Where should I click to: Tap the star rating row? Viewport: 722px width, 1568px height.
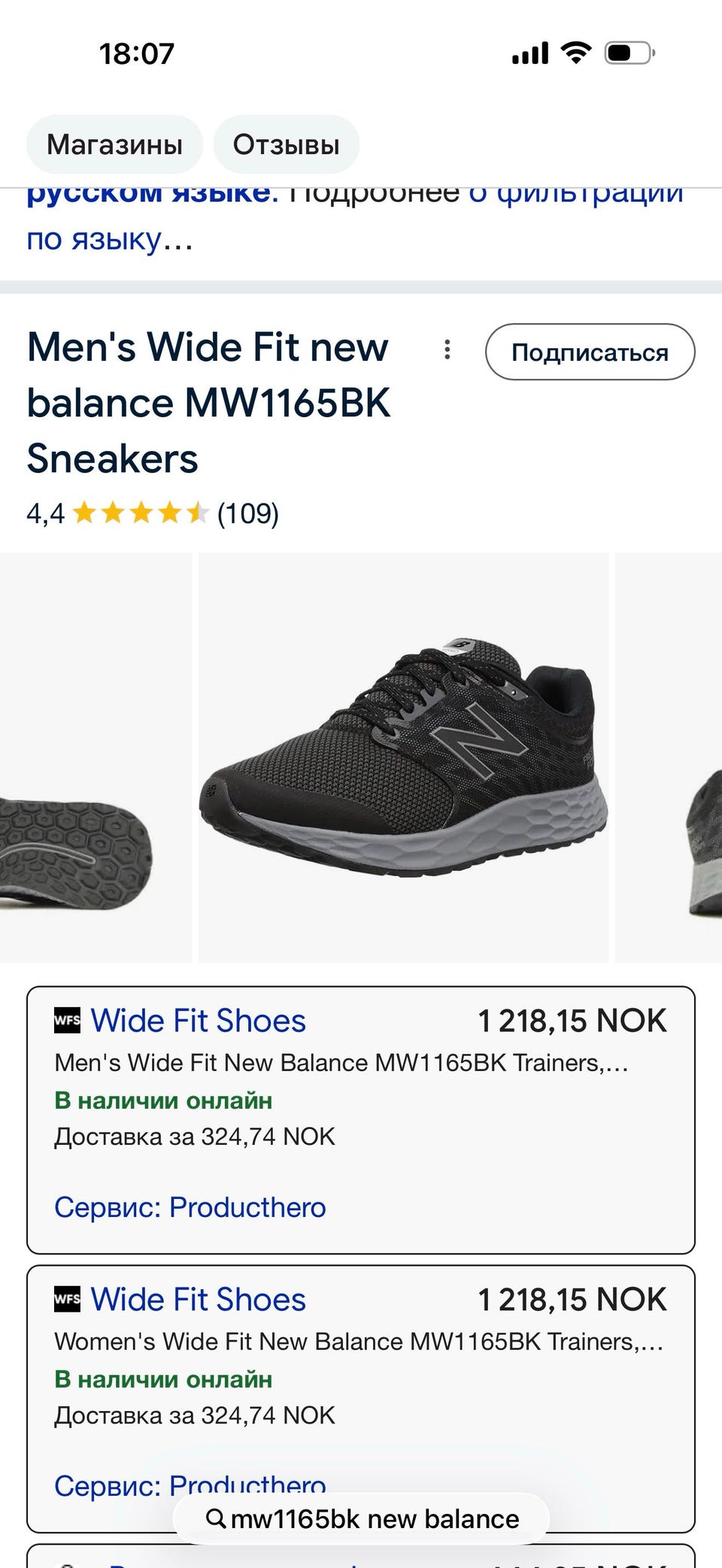pyautogui.click(x=141, y=513)
